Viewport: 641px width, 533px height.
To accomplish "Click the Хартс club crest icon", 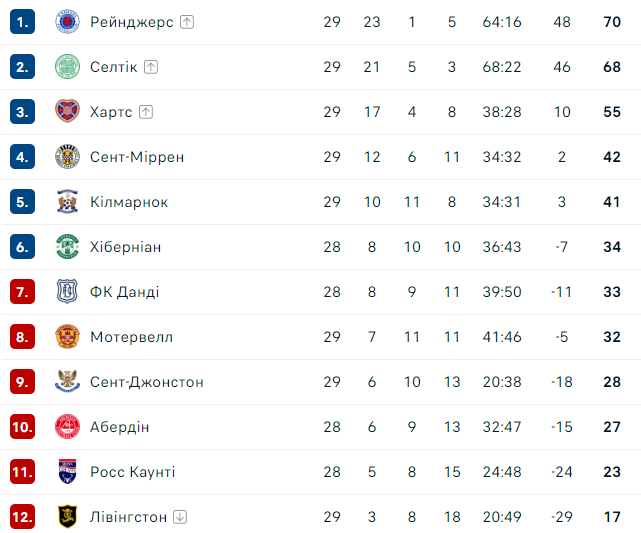I will pyautogui.click(x=66, y=112).
